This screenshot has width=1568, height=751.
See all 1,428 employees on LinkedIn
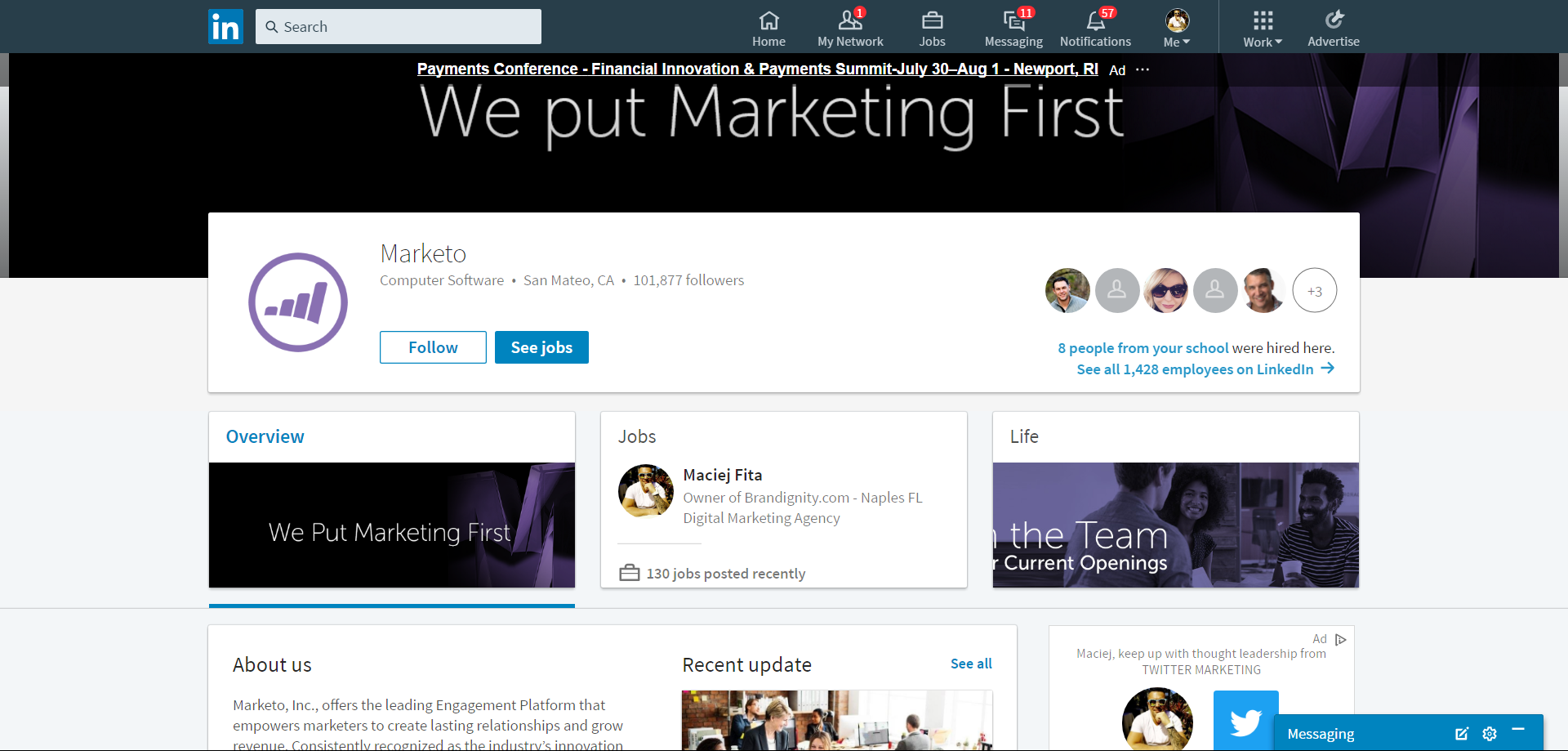[1195, 369]
